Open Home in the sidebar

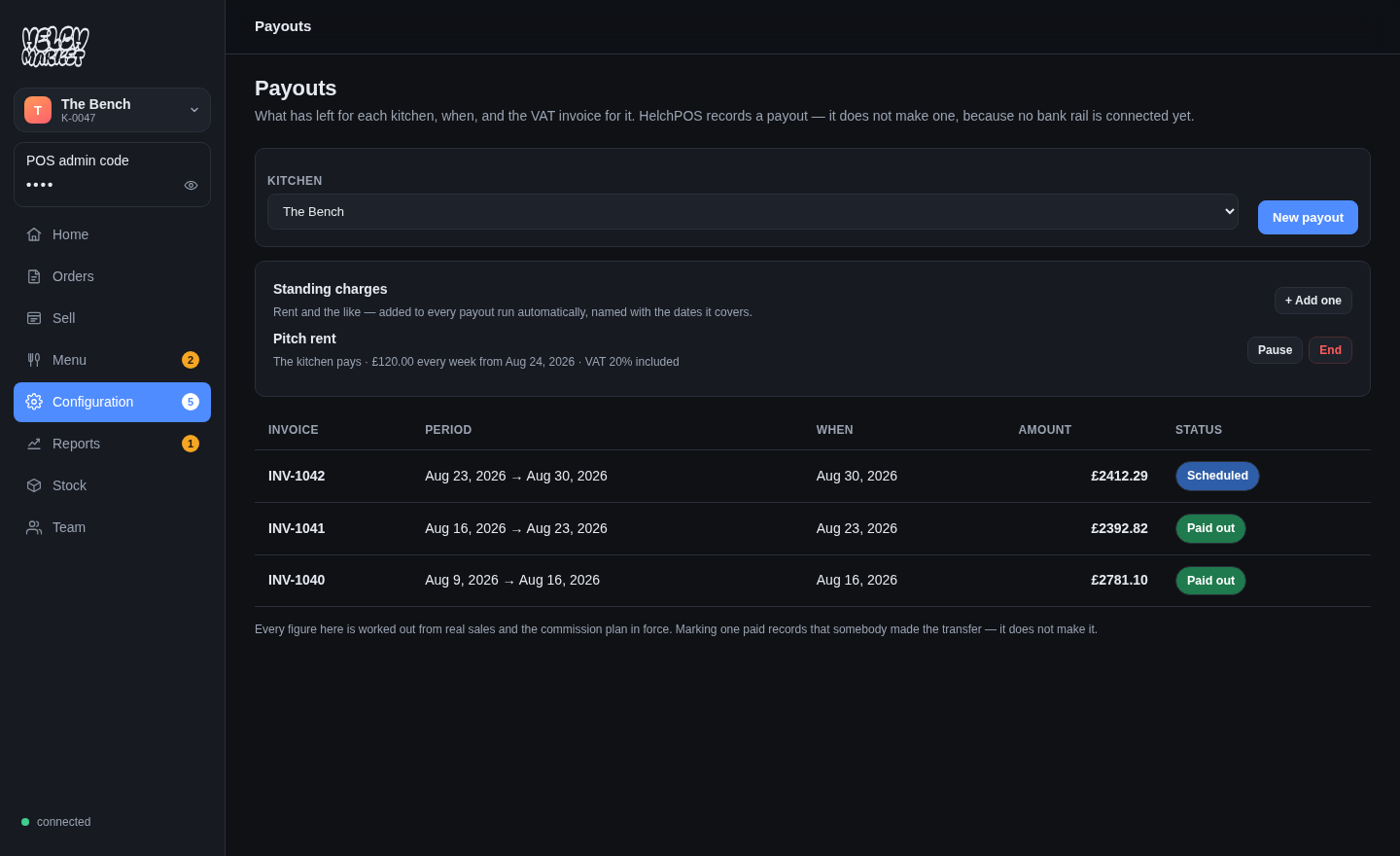pos(112,234)
